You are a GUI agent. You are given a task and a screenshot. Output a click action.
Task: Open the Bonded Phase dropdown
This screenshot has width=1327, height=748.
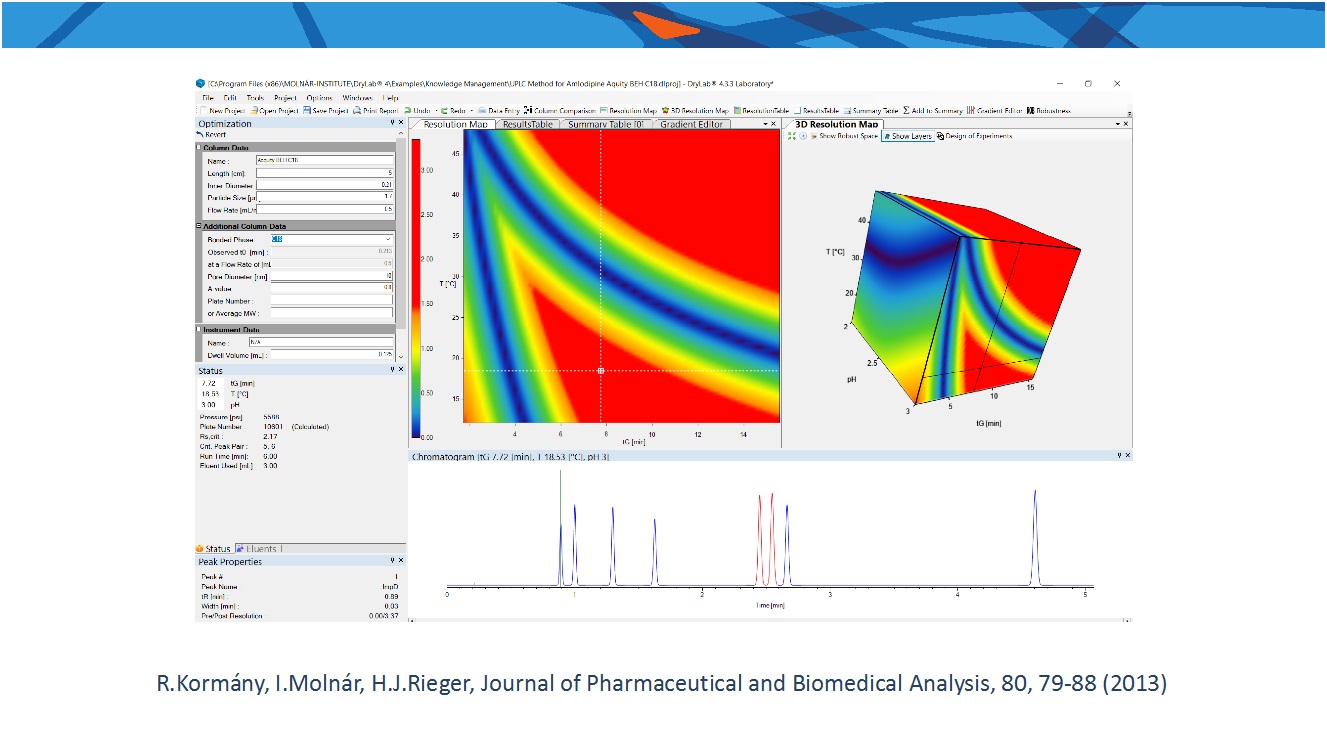(387, 240)
